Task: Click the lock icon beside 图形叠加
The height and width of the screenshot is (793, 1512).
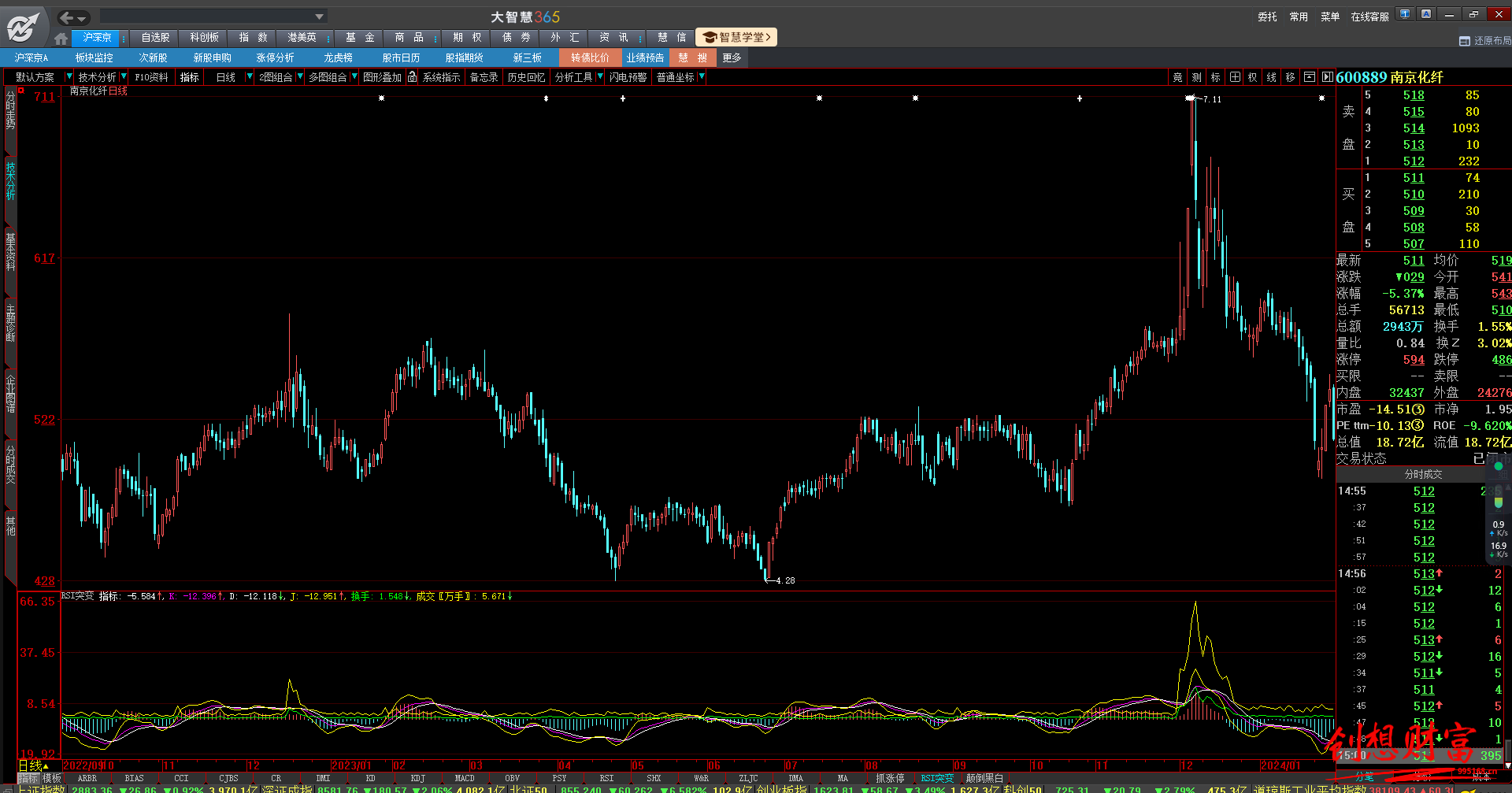Action: 412,77
